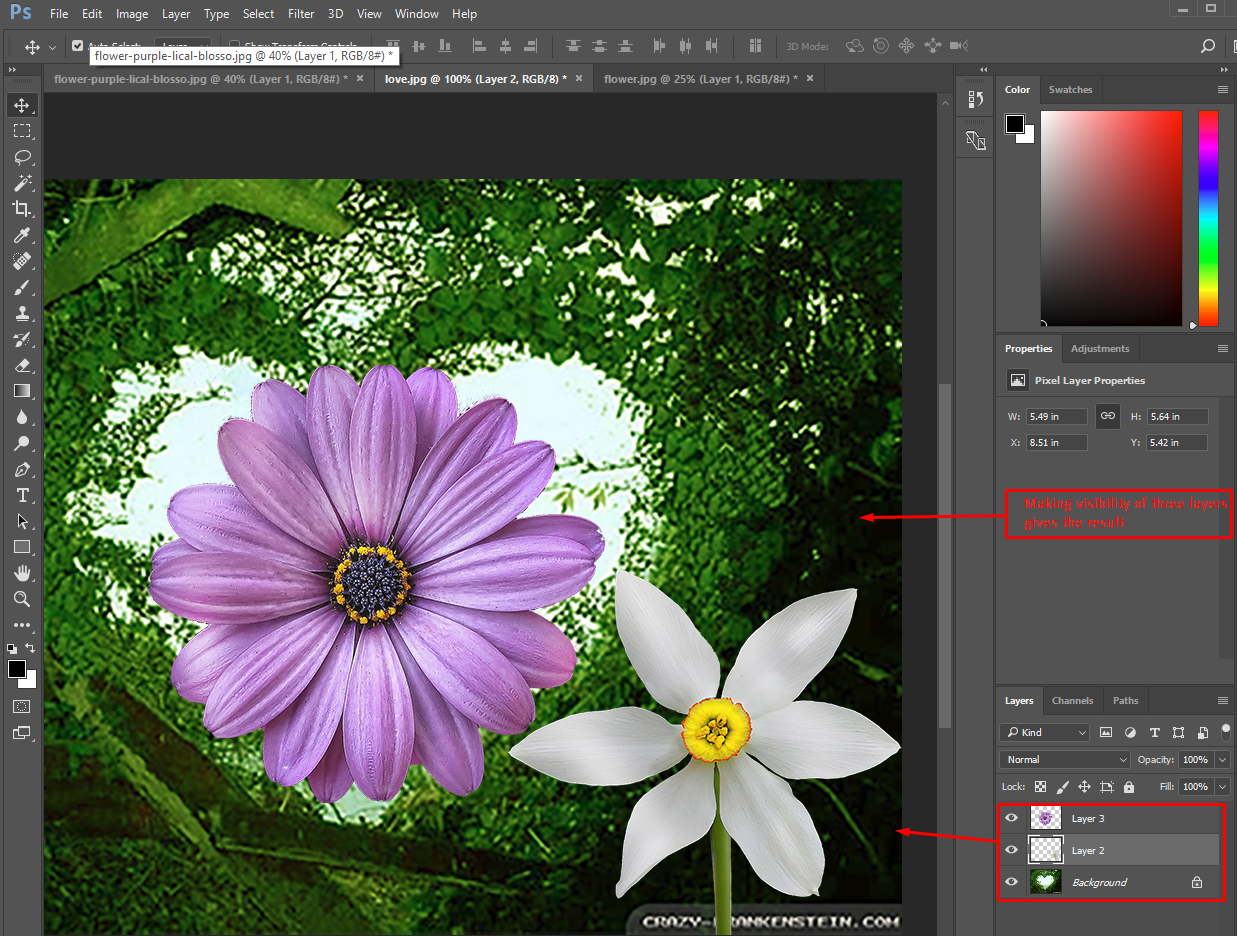Open the Kind filter dropdown
The width and height of the screenshot is (1237, 936).
(1044, 732)
